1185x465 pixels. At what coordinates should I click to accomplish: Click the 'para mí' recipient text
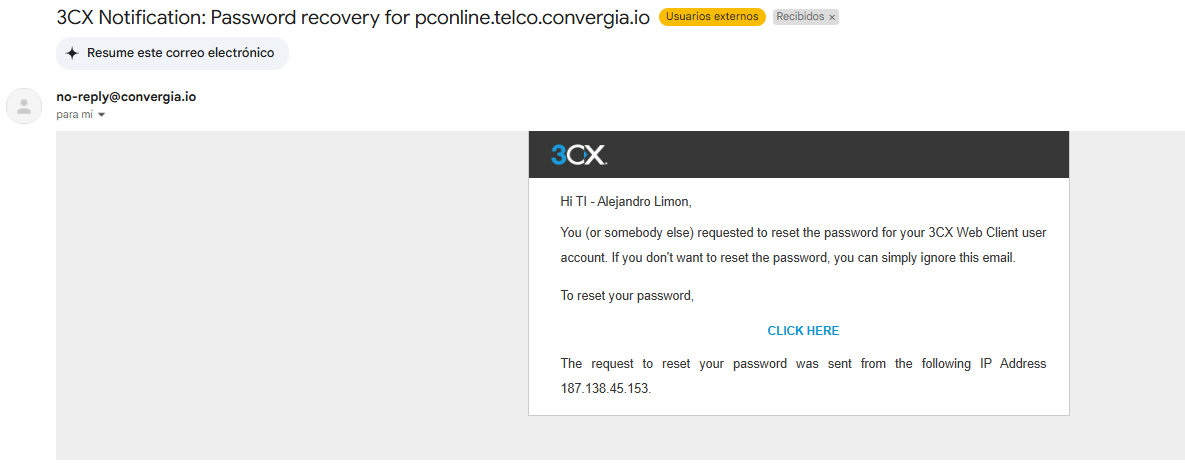tap(74, 115)
